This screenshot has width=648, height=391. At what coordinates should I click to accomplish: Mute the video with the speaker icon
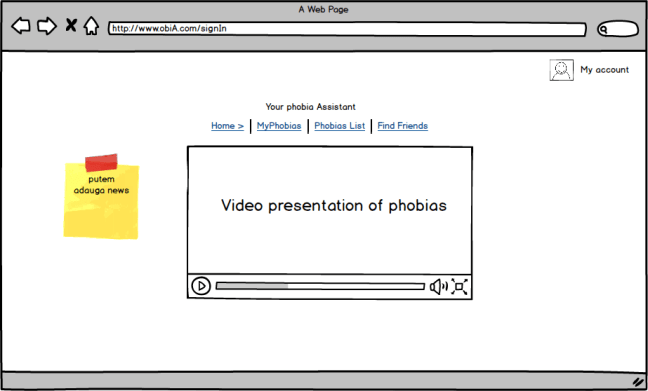tap(438, 286)
